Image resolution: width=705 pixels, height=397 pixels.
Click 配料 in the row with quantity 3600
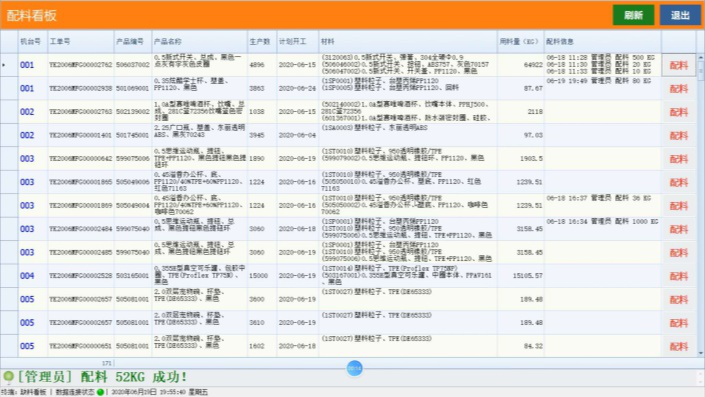tap(678, 299)
